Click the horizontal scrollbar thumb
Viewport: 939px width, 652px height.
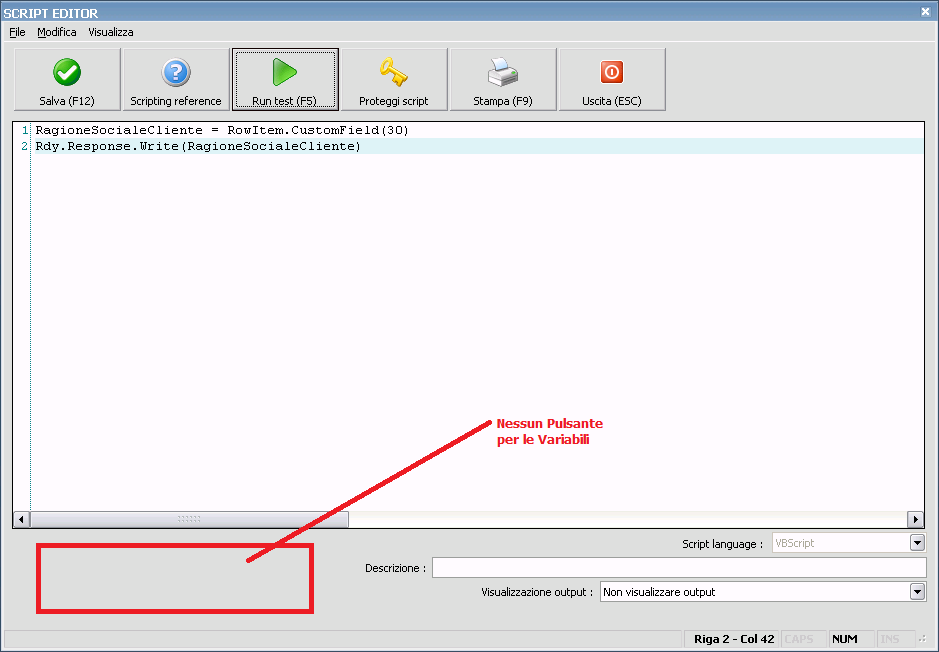click(189, 519)
